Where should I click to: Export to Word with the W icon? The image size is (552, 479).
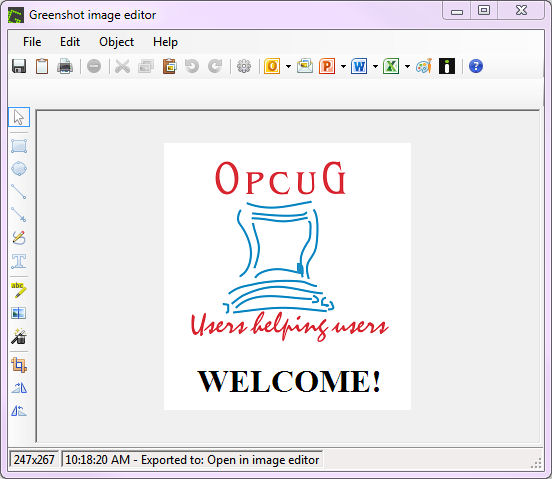[359, 66]
